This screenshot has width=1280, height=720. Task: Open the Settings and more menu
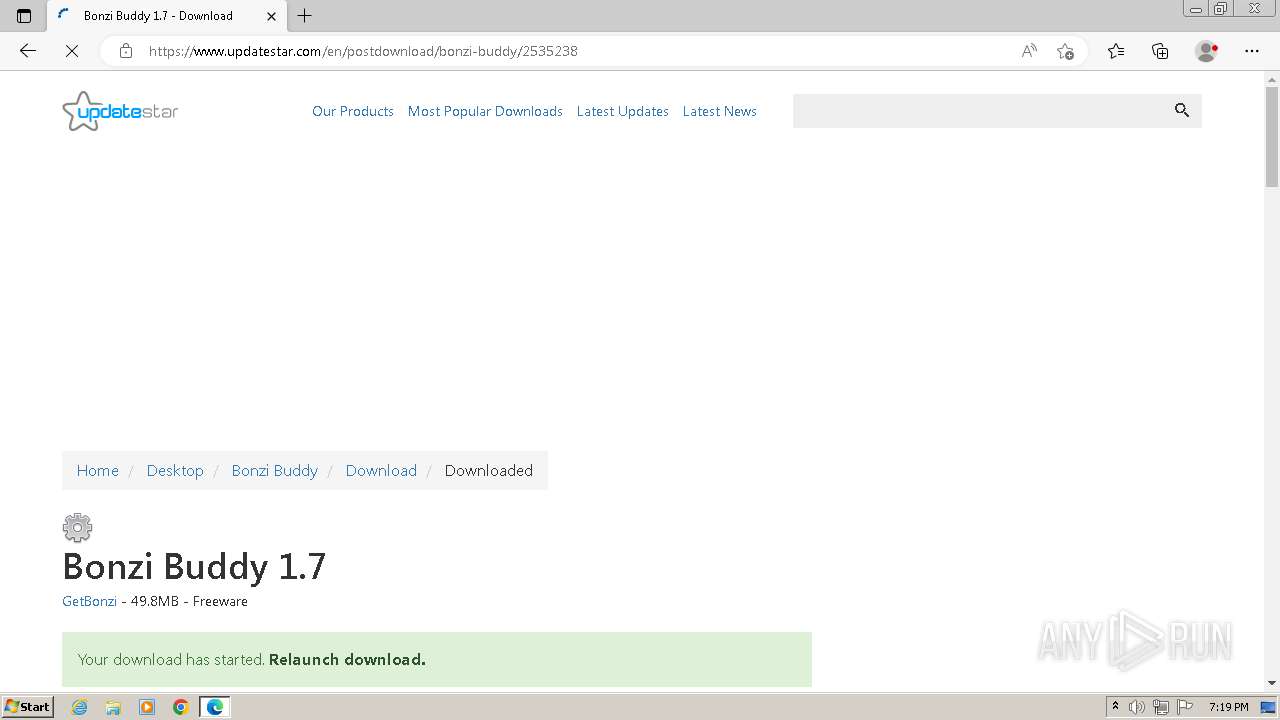(1252, 51)
